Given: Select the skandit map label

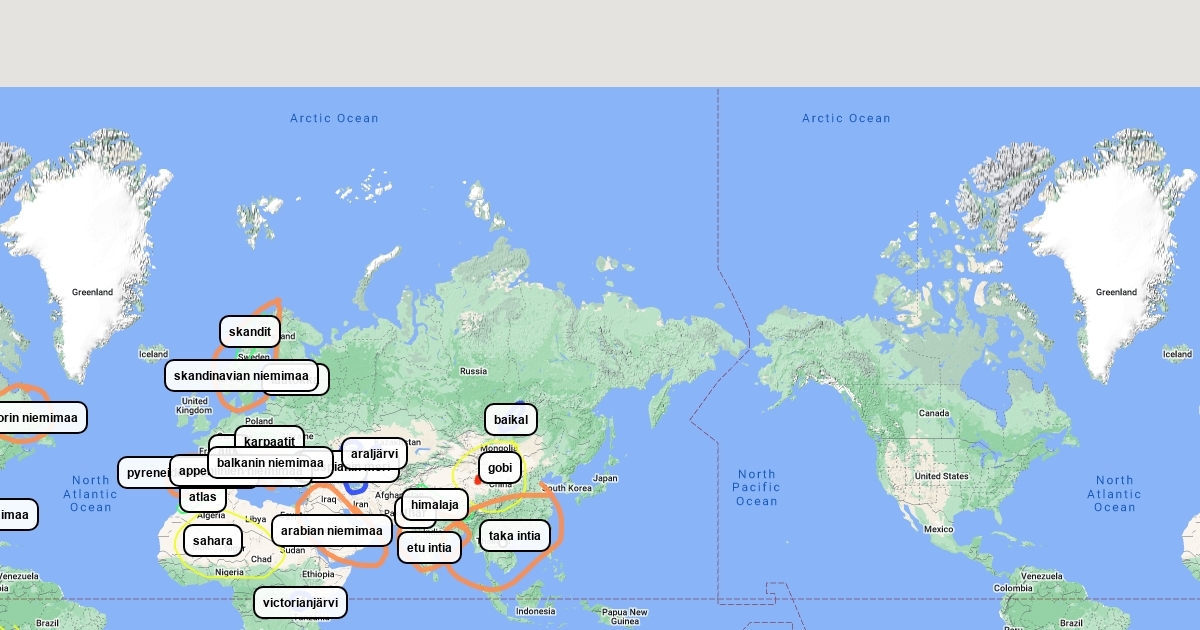Looking at the screenshot, I should coord(249,332).
